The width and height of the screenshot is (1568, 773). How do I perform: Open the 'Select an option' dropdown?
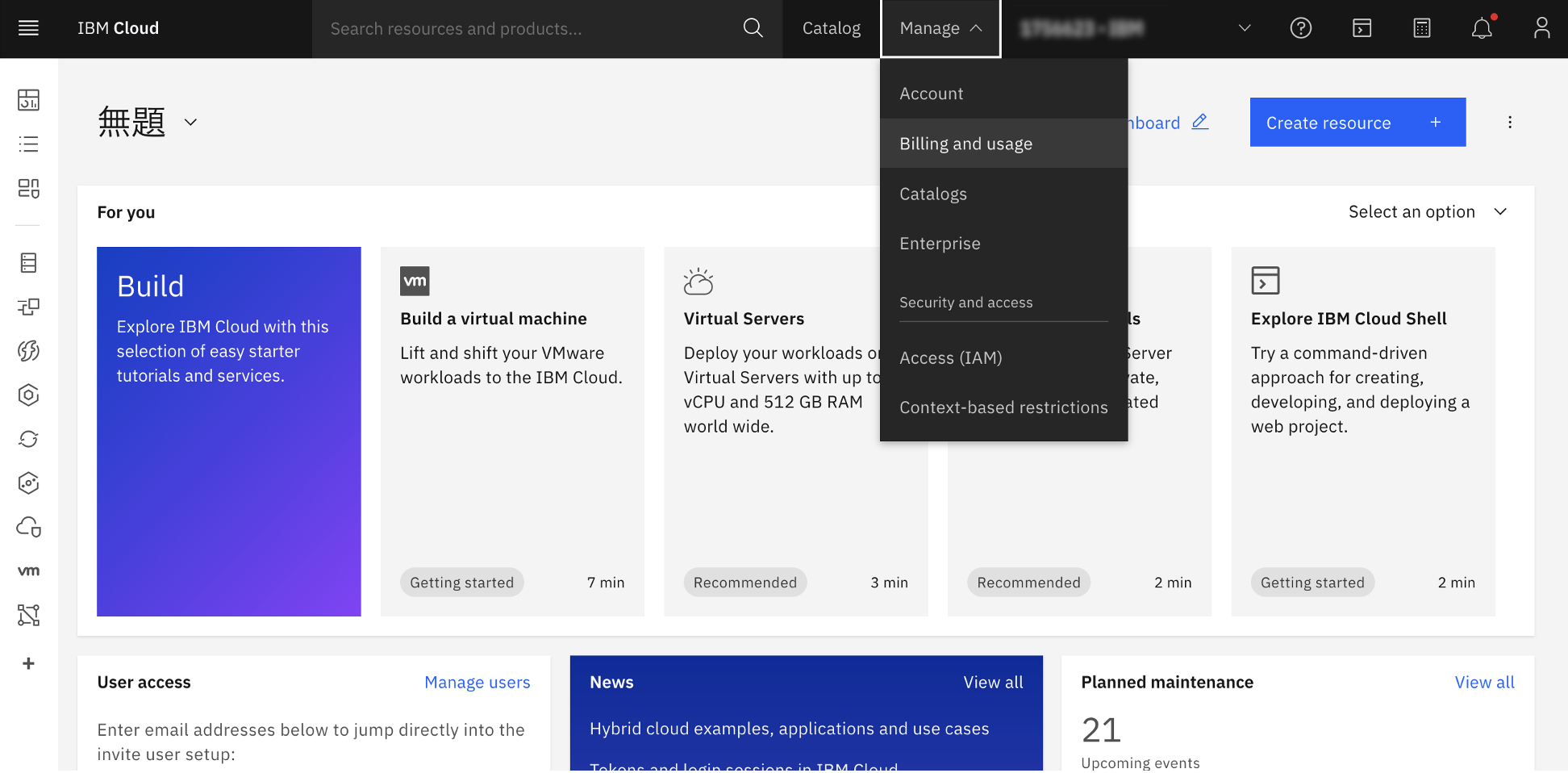[1428, 212]
